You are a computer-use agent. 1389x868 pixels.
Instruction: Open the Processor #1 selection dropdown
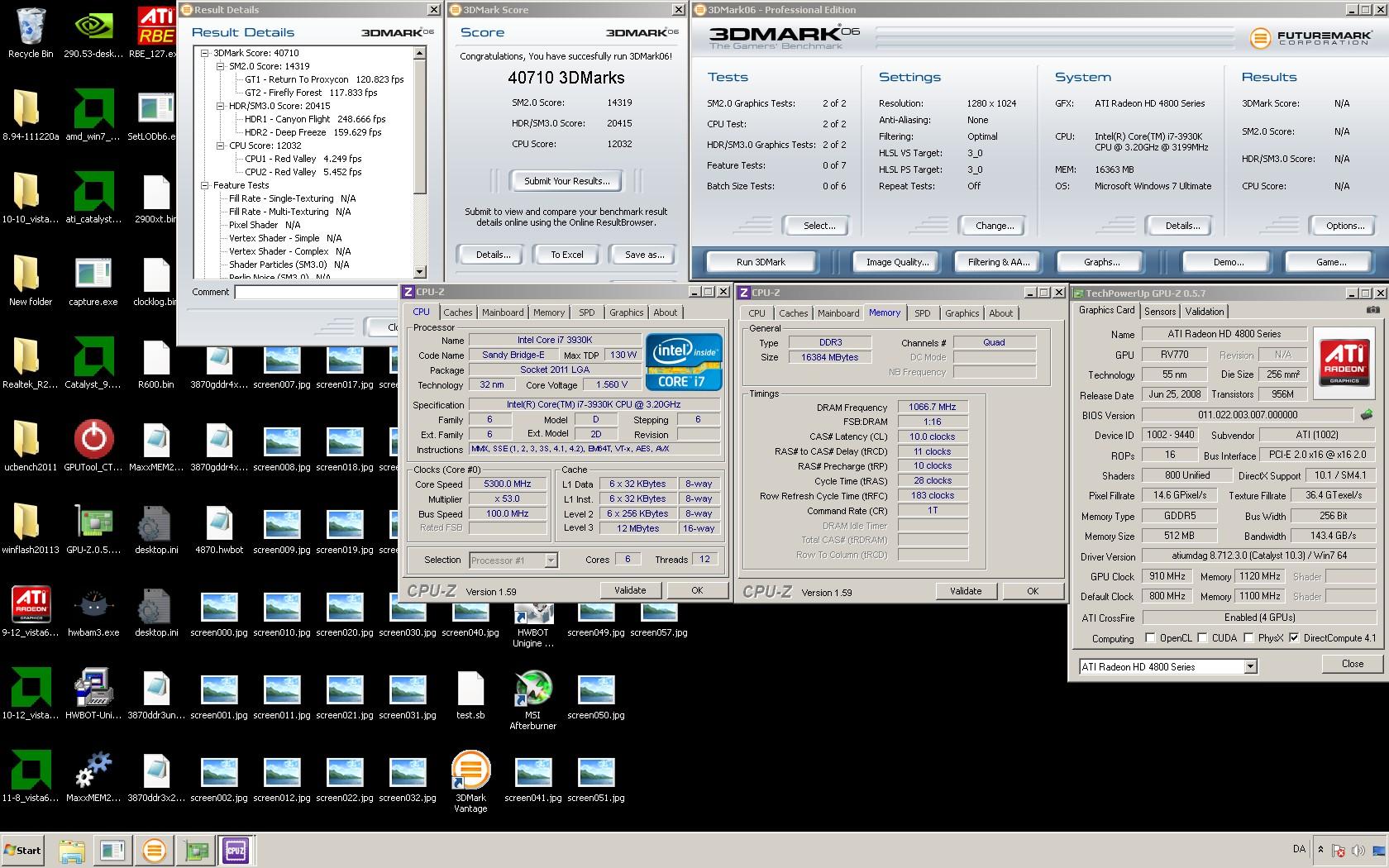pyautogui.click(x=551, y=560)
